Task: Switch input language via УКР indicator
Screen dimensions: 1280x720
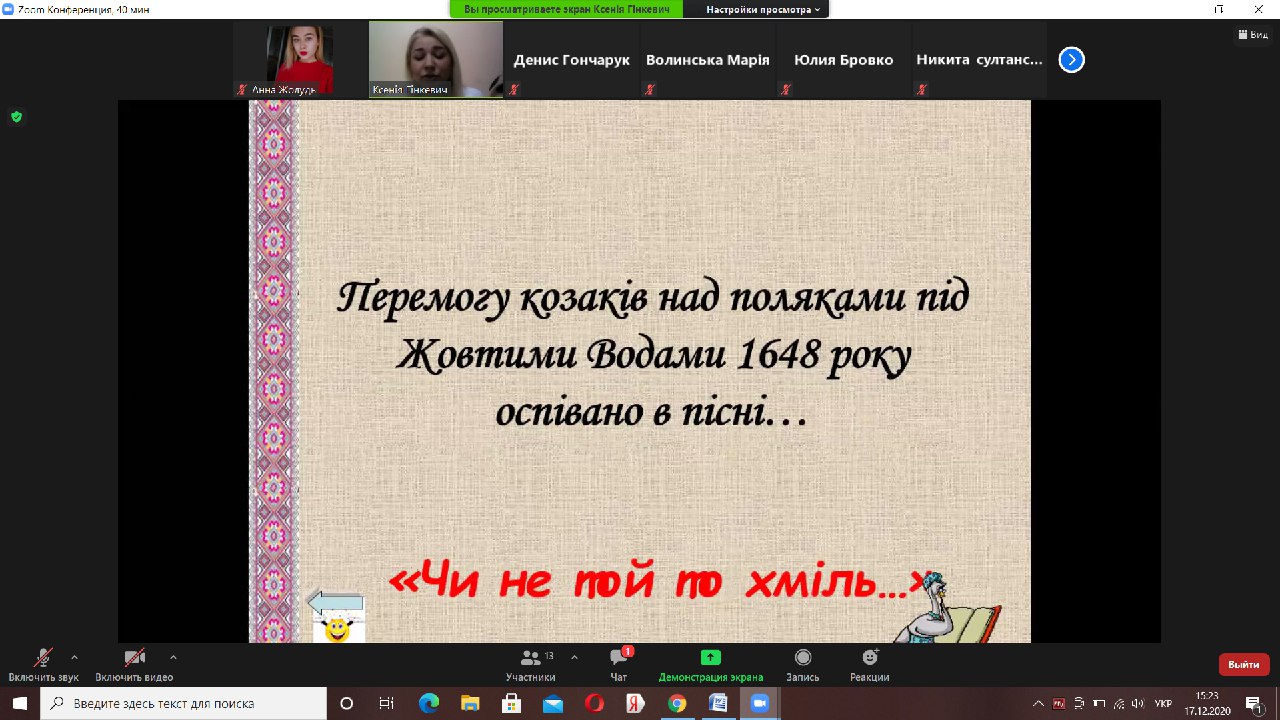Action: pyautogui.click(x=1163, y=704)
